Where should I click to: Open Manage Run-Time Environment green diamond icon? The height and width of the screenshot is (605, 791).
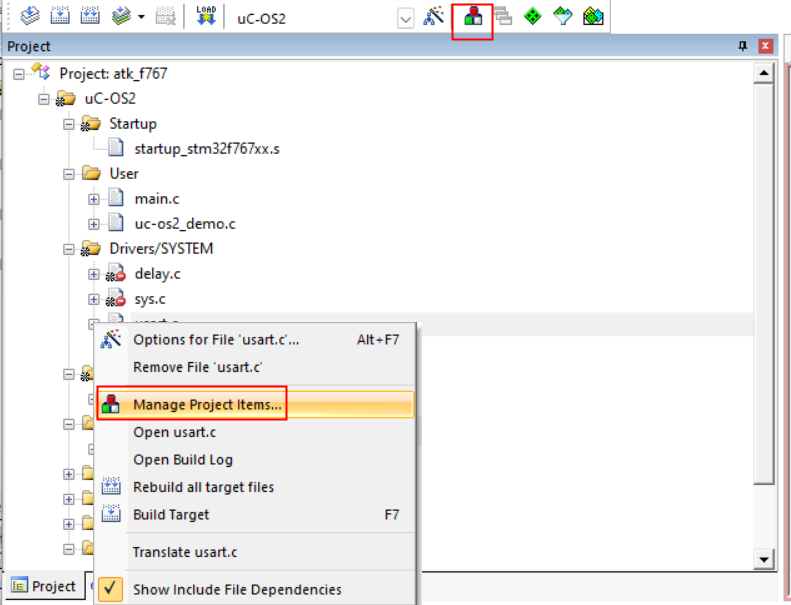(x=532, y=16)
